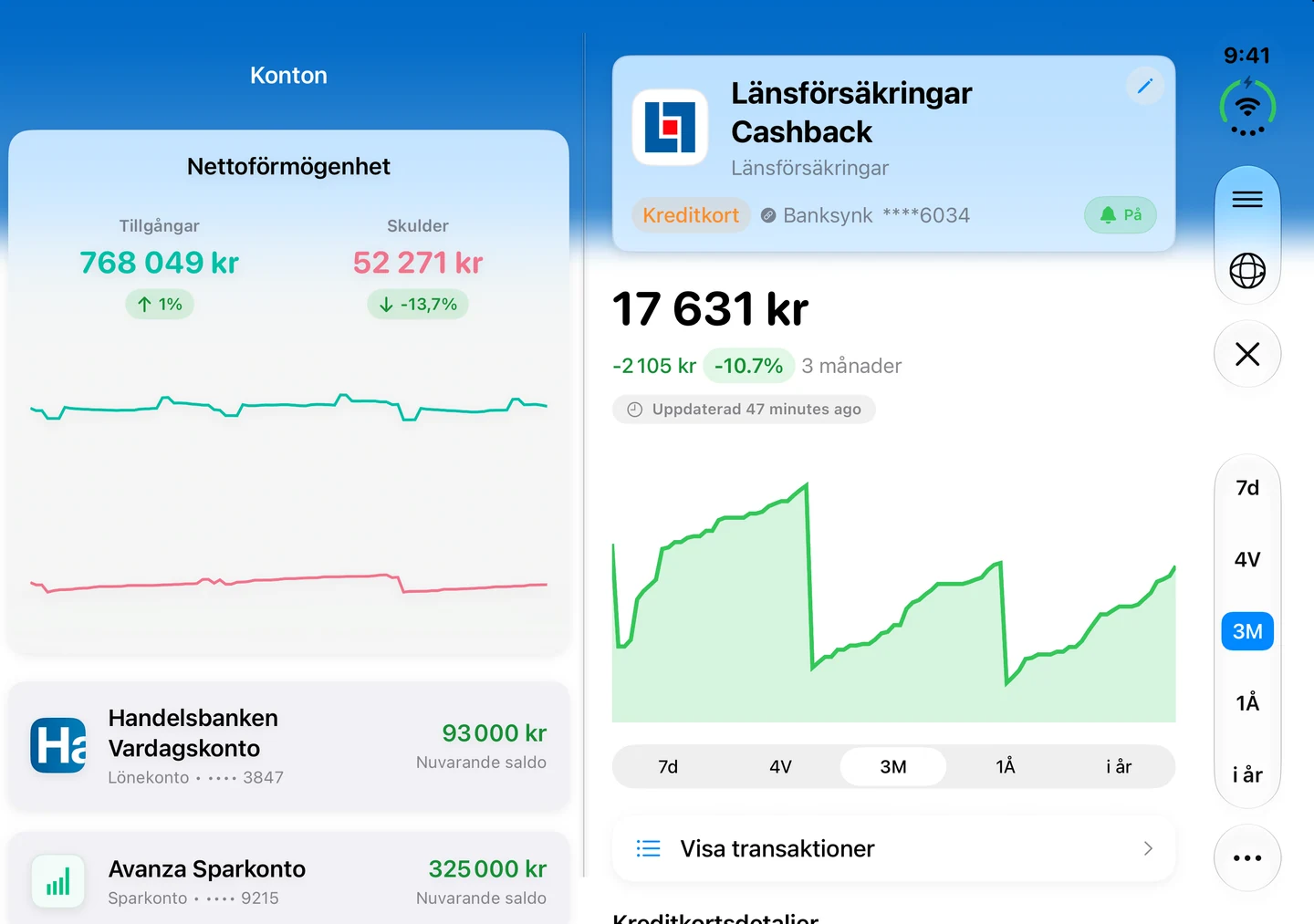Tap the Skulder -13,7% decrease badge

418,305
